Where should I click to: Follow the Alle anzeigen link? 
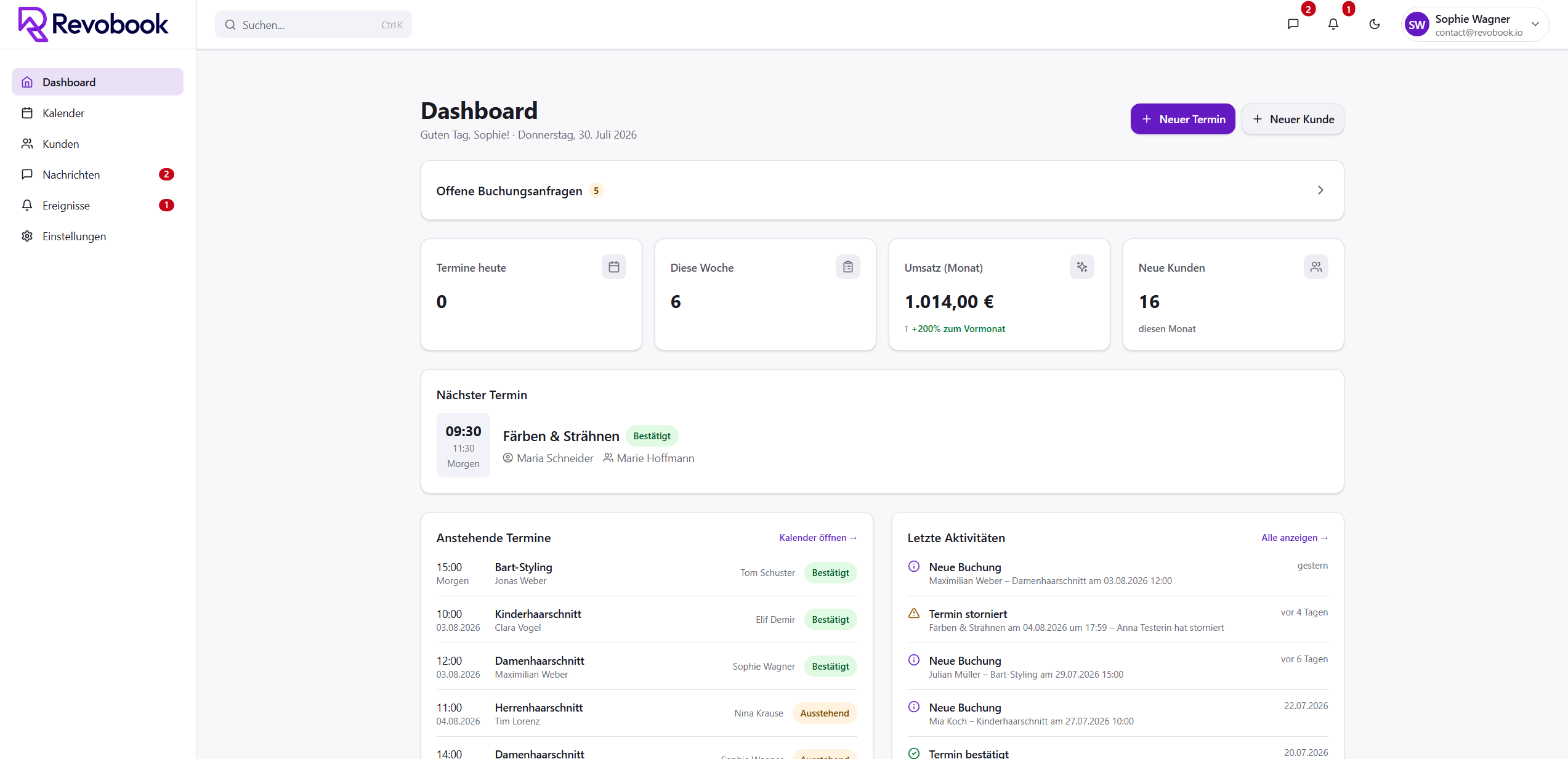point(1295,538)
